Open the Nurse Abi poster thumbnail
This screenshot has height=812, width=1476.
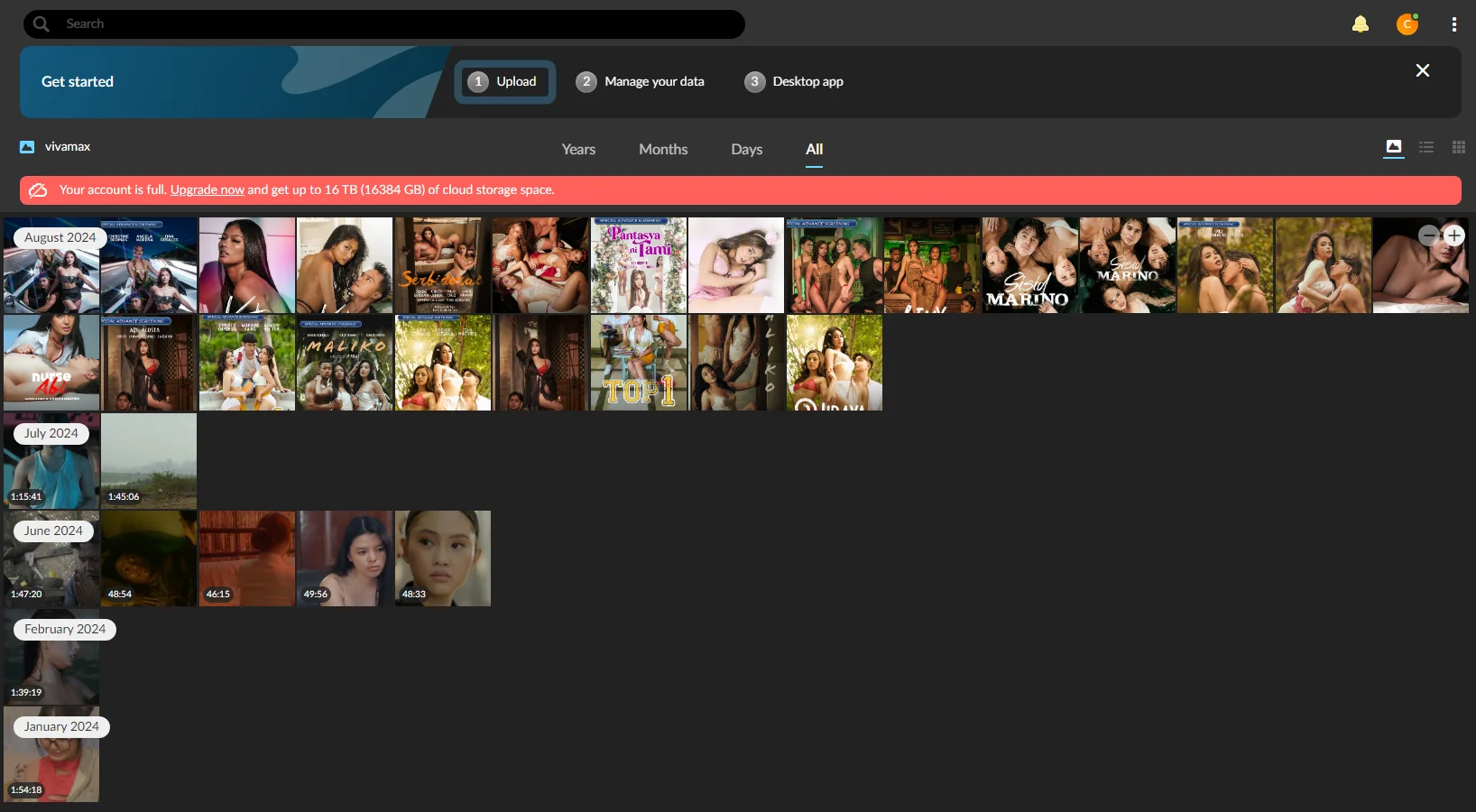(x=51, y=363)
